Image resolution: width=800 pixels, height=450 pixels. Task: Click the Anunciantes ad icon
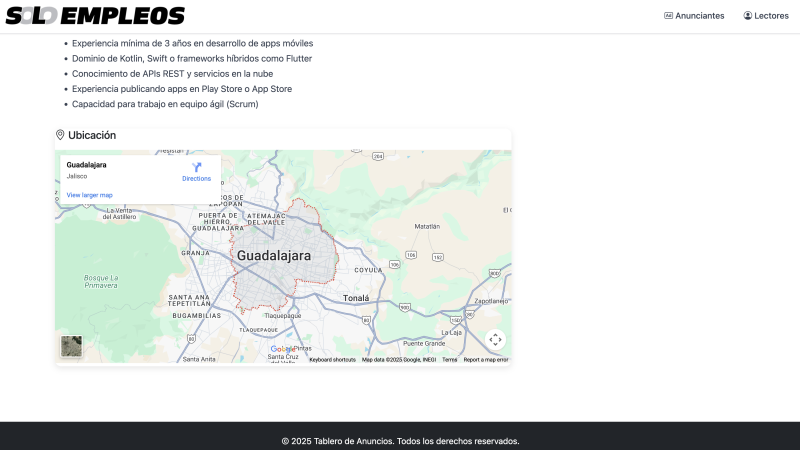(668, 16)
